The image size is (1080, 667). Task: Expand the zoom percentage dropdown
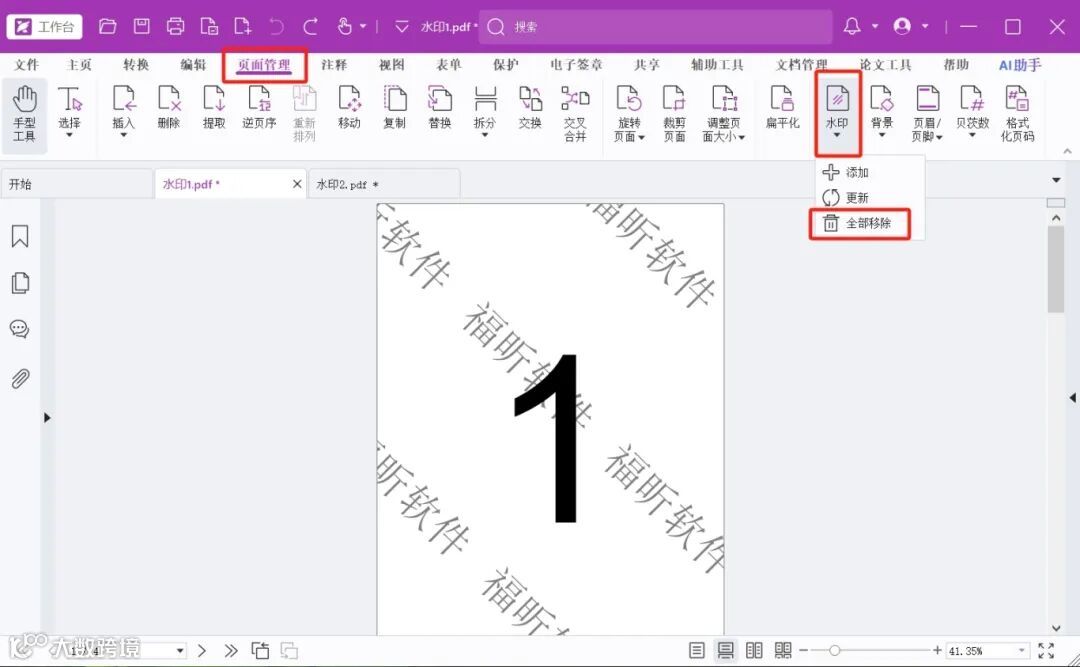pos(1021,650)
